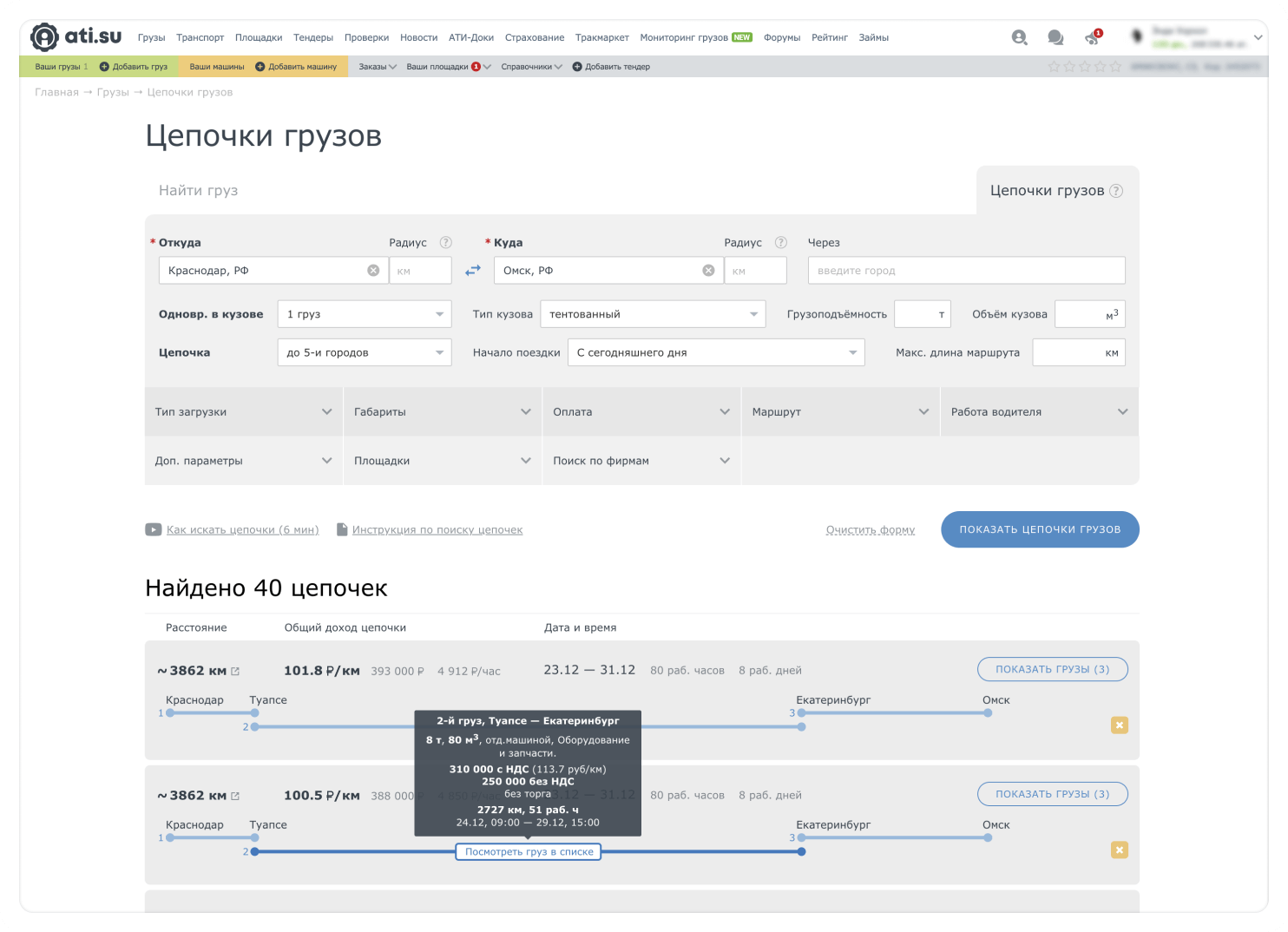Expand the Работа водителя filter

point(1040,412)
